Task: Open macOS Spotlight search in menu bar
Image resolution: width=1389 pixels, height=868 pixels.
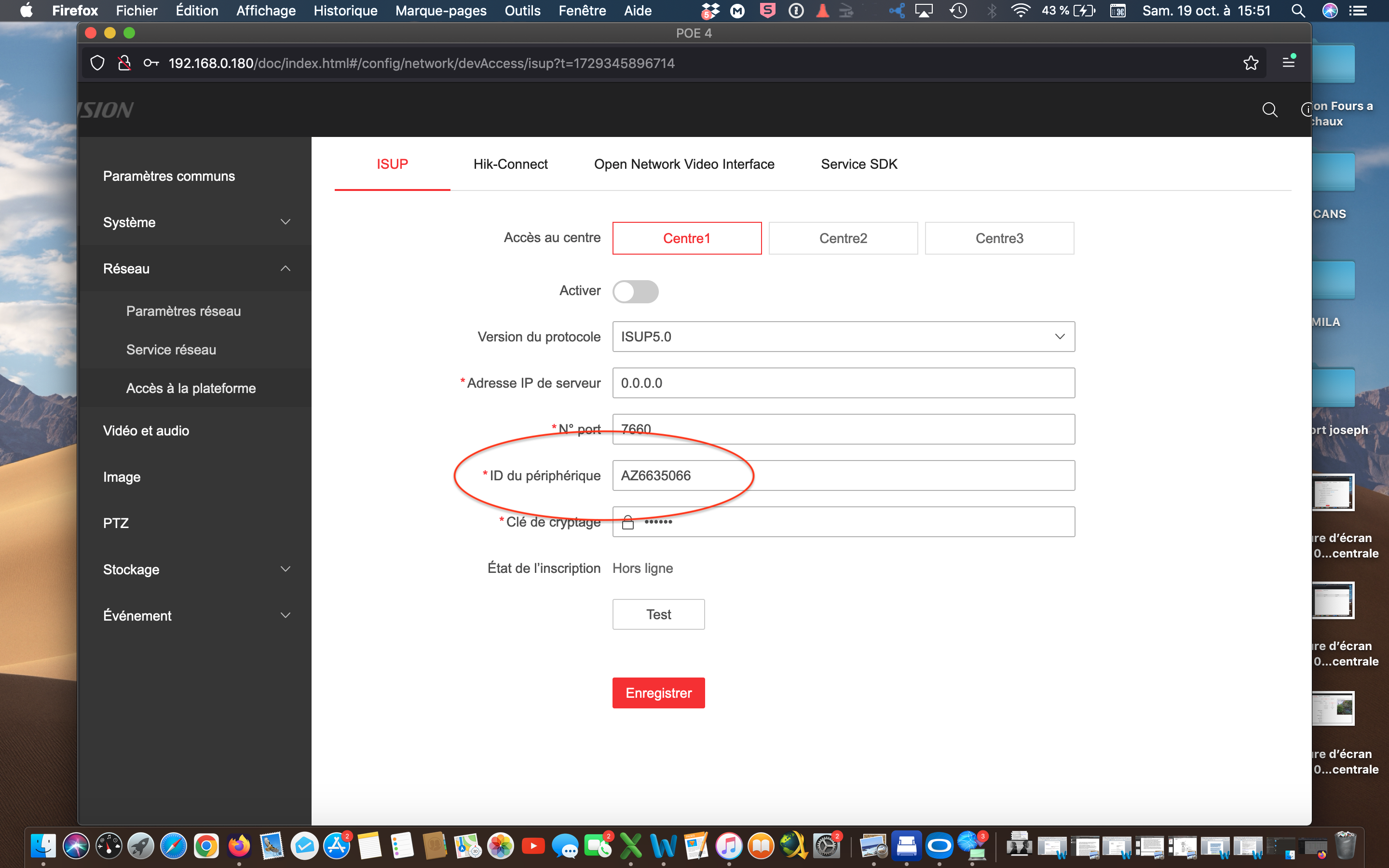Action: [x=1298, y=10]
